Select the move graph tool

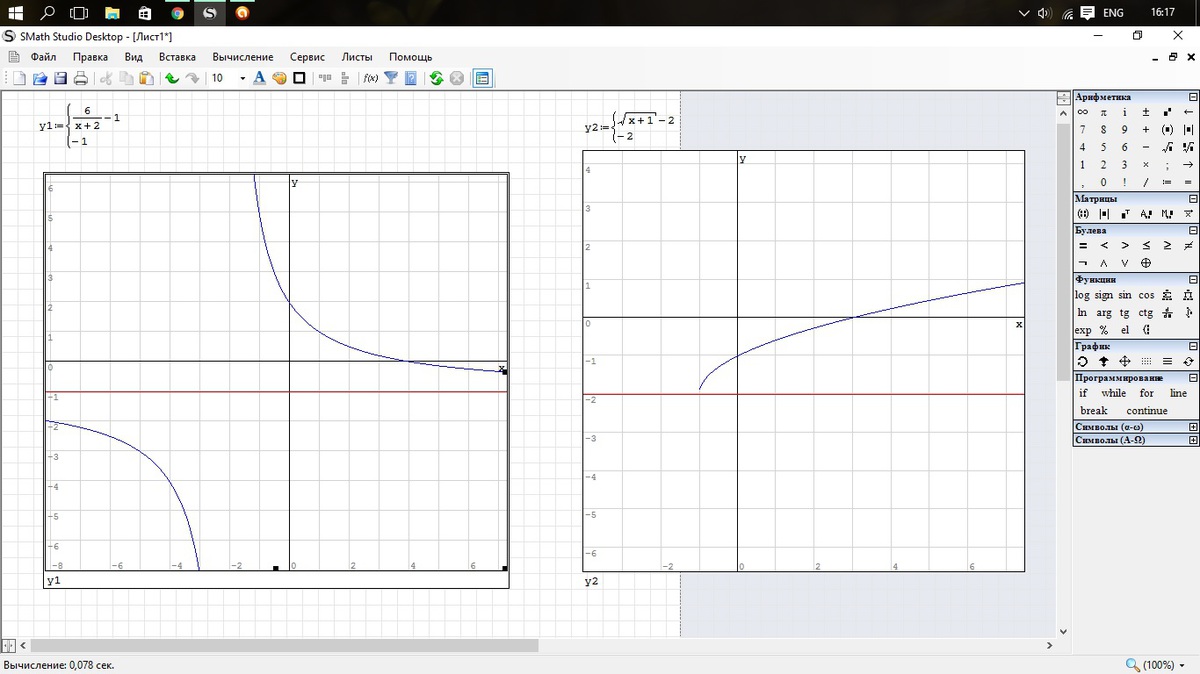pos(1125,361)
